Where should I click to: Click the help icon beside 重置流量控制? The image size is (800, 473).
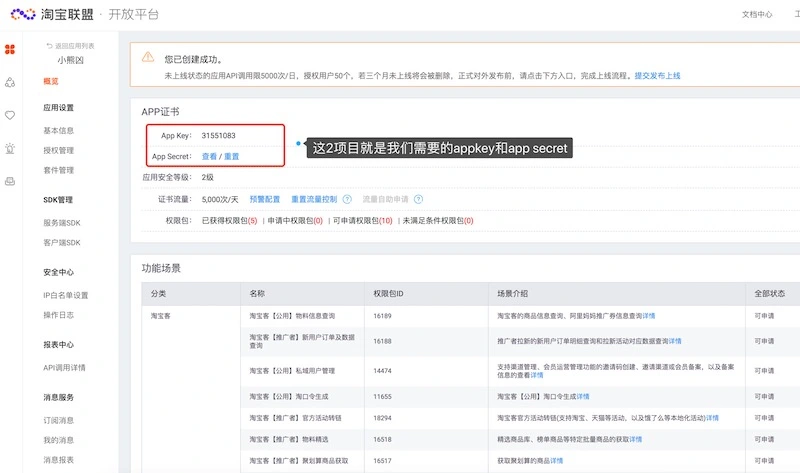pyautogui.click(x=347, y=199)
